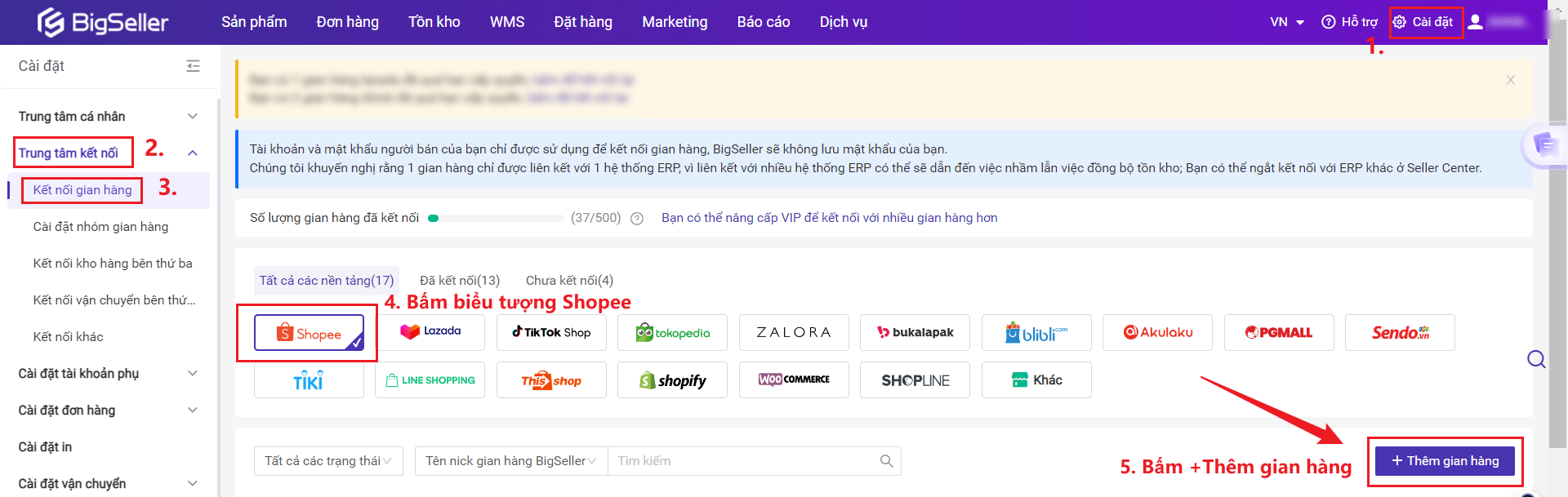Viewport: 1568px width, 497px height.
Task: Select the Lazada platform tile
Action: click(x=430, y=332)
